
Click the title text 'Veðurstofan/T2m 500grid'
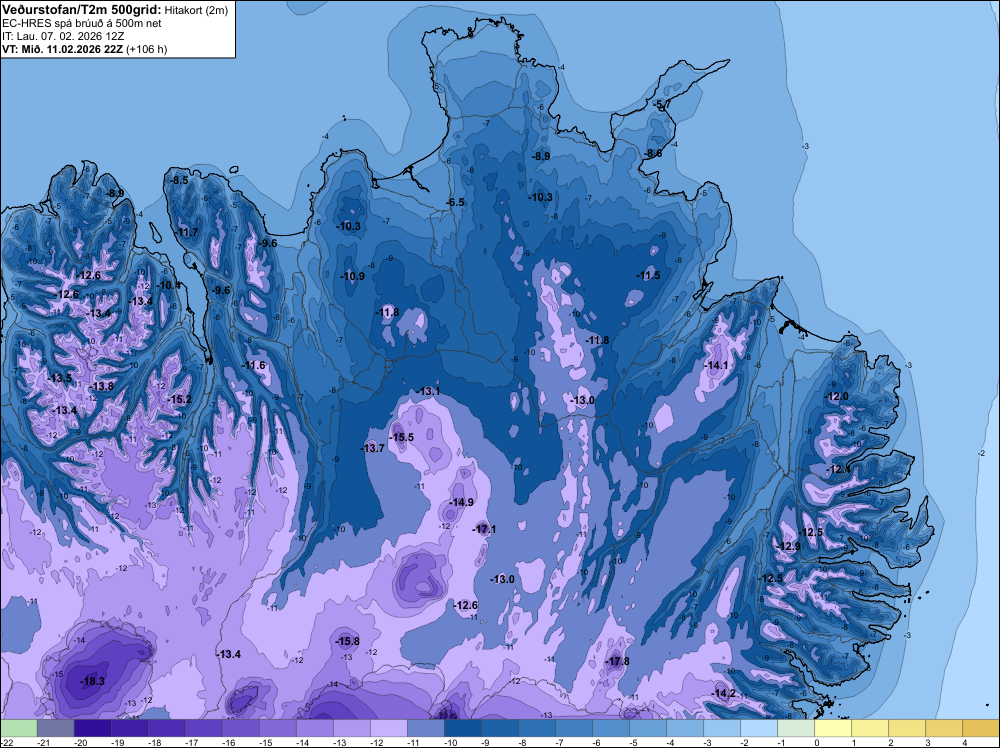(x=82, y=10)
